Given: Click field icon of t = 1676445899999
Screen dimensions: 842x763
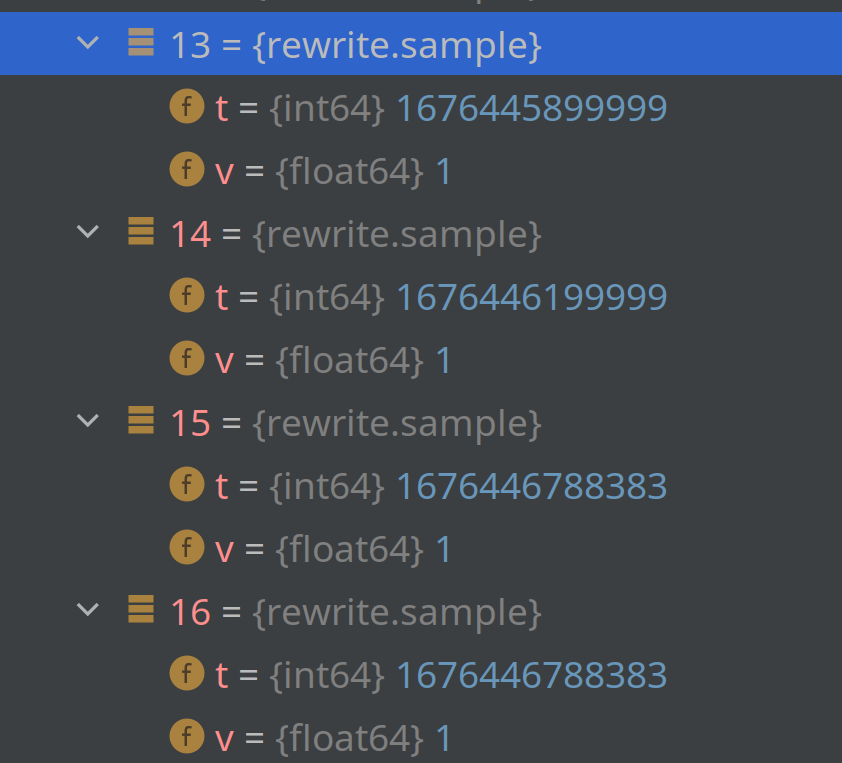Looking at the screenshot, I should [187, 106].
